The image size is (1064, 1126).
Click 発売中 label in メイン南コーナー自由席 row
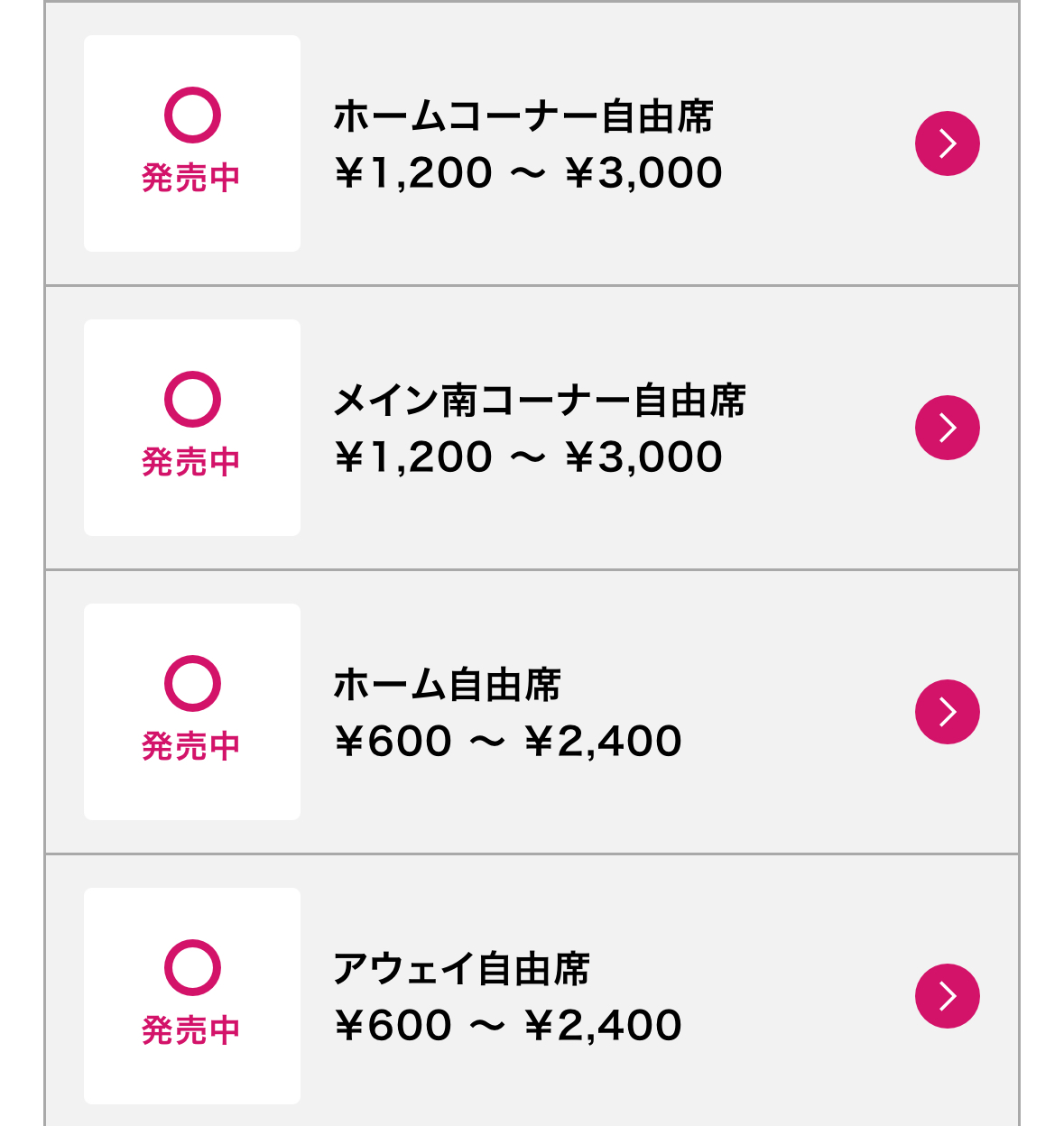point(191,462)
